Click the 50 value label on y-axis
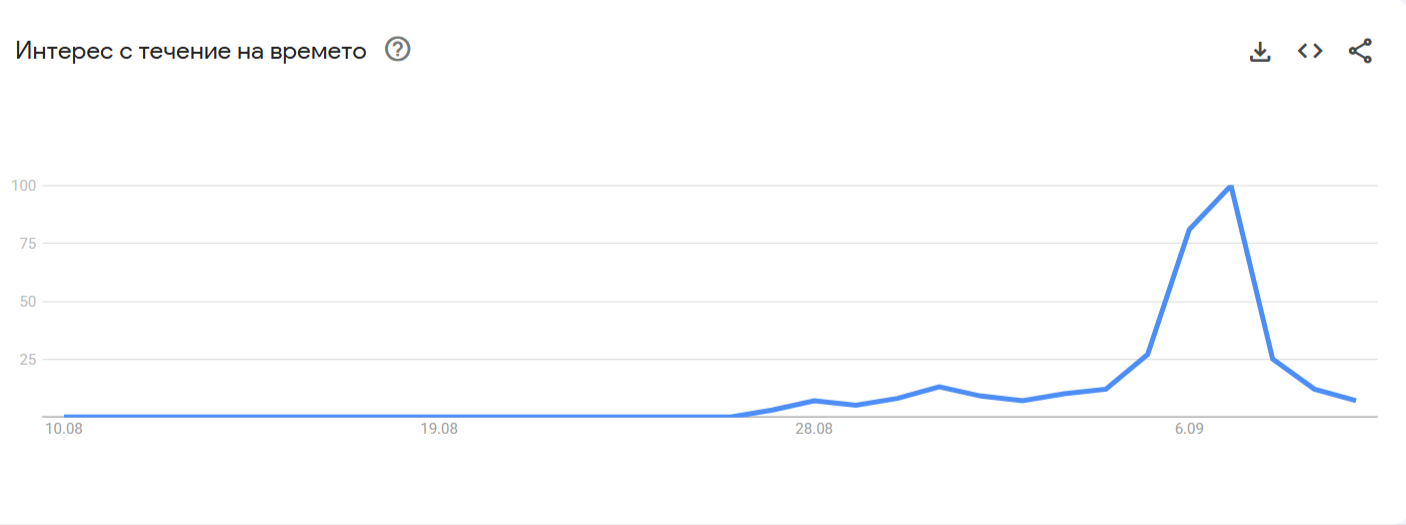Image resolution: width=1406 pixels, height=525 pixels. [x=28, y=301]
